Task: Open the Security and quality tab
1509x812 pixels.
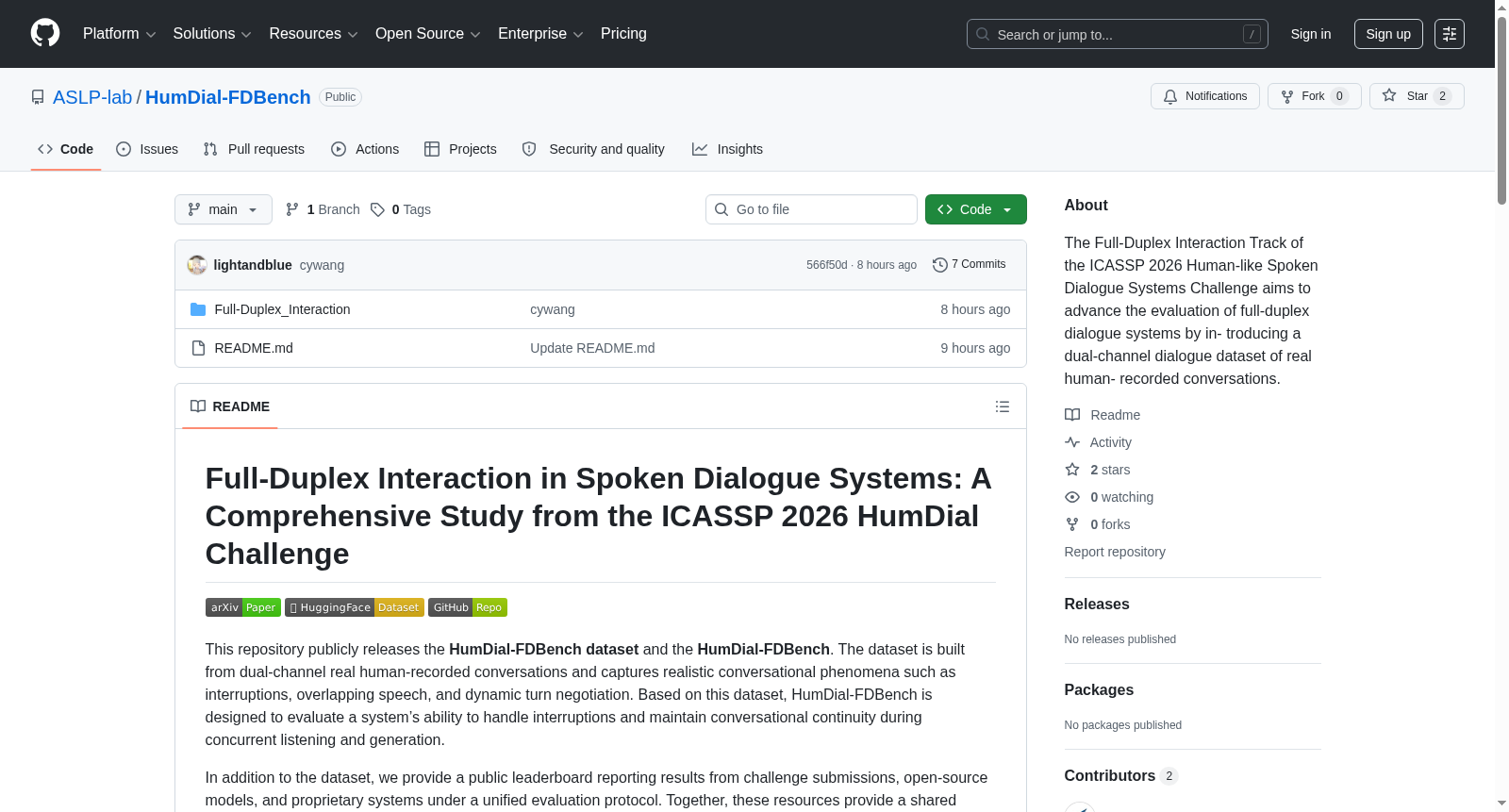Action: pyautogui.click(x=593, y=149)
